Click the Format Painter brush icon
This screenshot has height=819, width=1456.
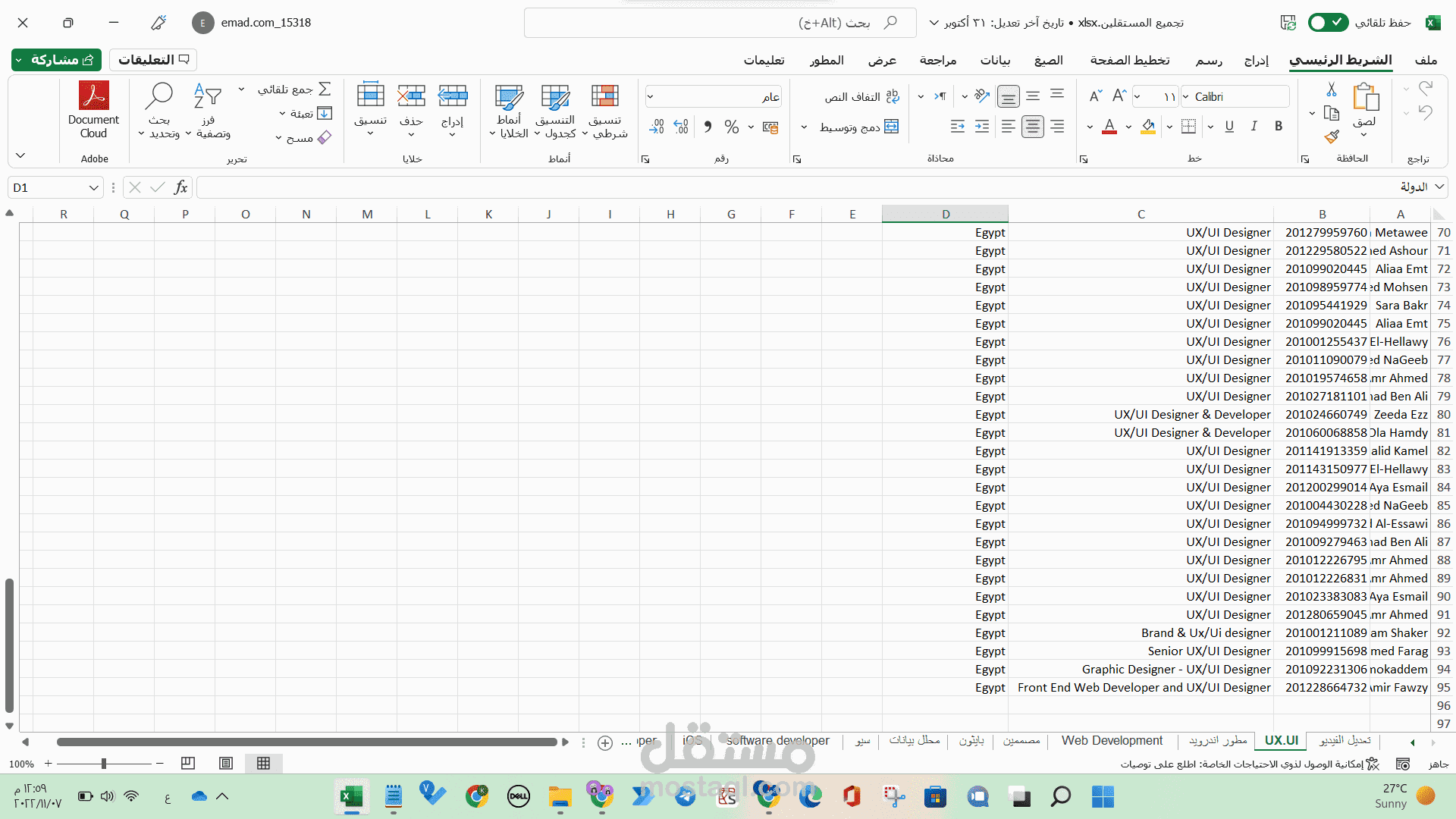(x=1332, y=136)
